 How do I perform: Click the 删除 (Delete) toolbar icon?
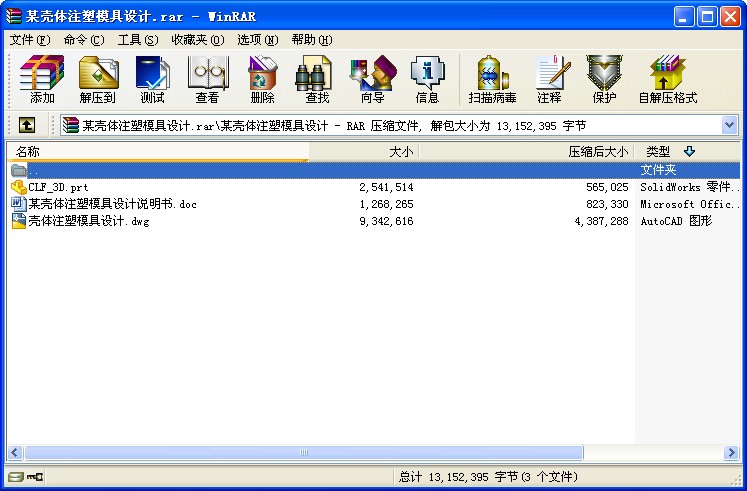tap(262, 79)
